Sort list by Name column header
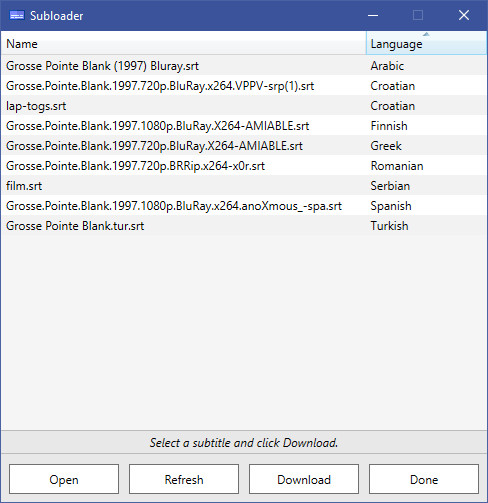488x503 pixels. pos(183,44)
